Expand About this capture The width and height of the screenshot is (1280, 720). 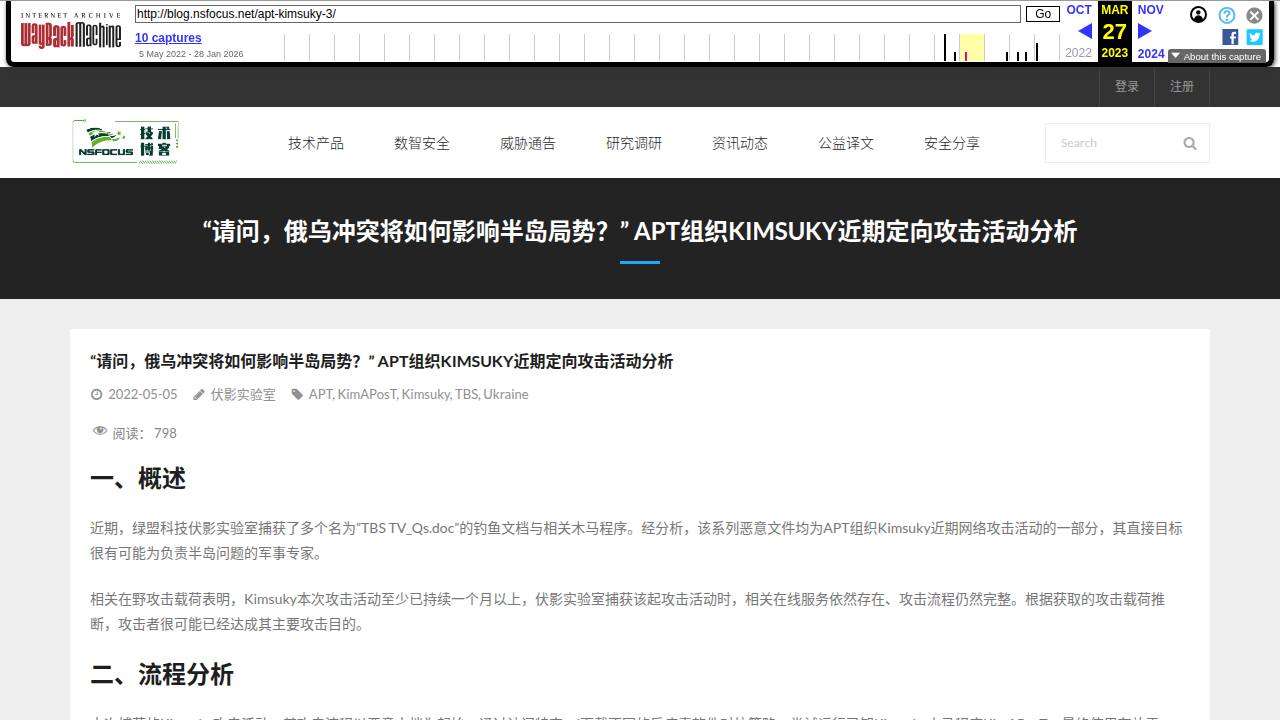click(x=1217, y=57)
